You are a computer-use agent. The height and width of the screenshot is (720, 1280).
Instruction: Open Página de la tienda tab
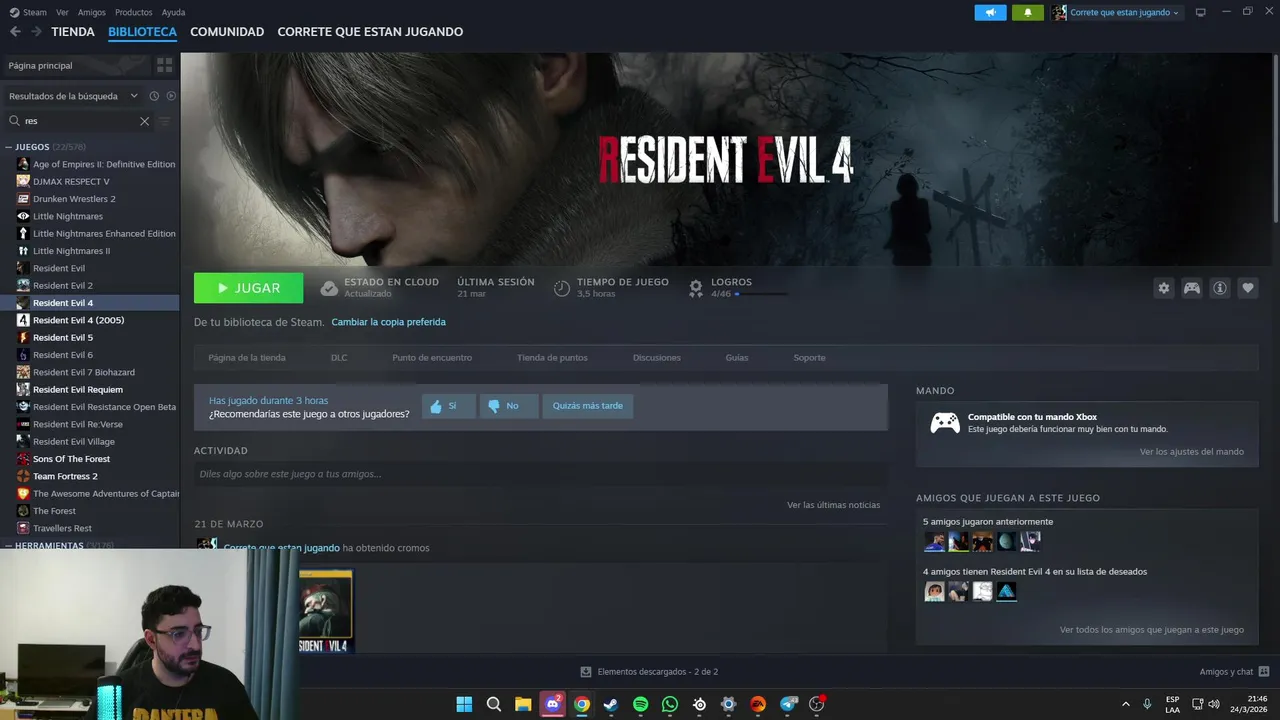pyautogui.click(x=247, y=357)
